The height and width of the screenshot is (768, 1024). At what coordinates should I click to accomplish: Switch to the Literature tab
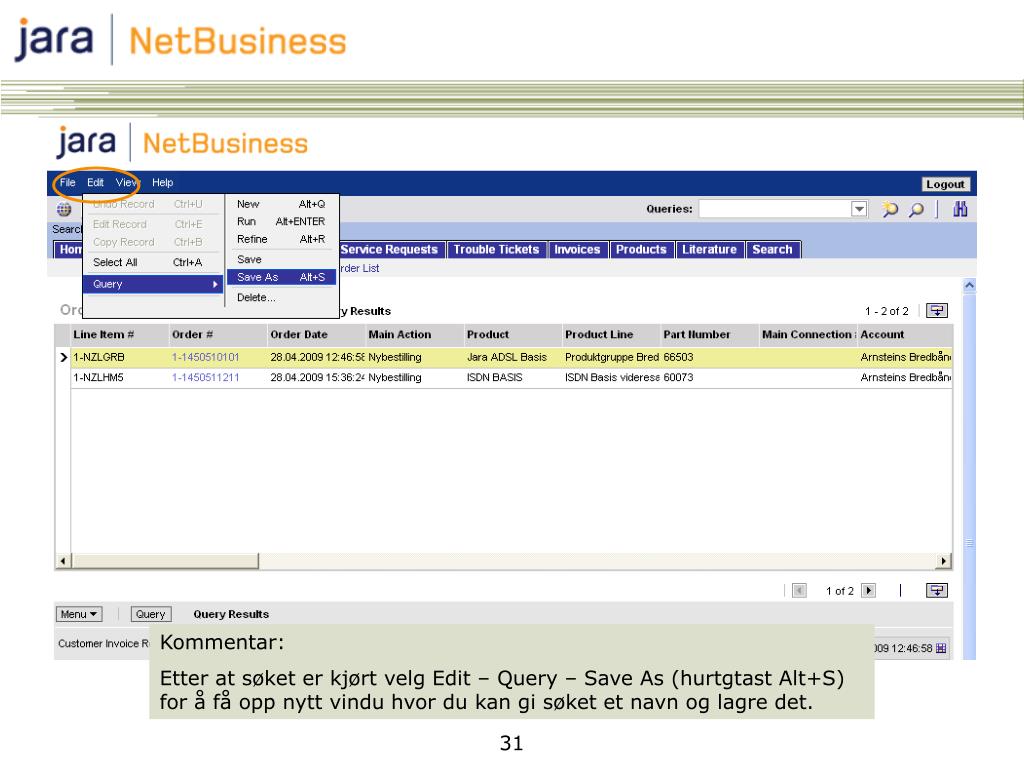pos(709,249)
